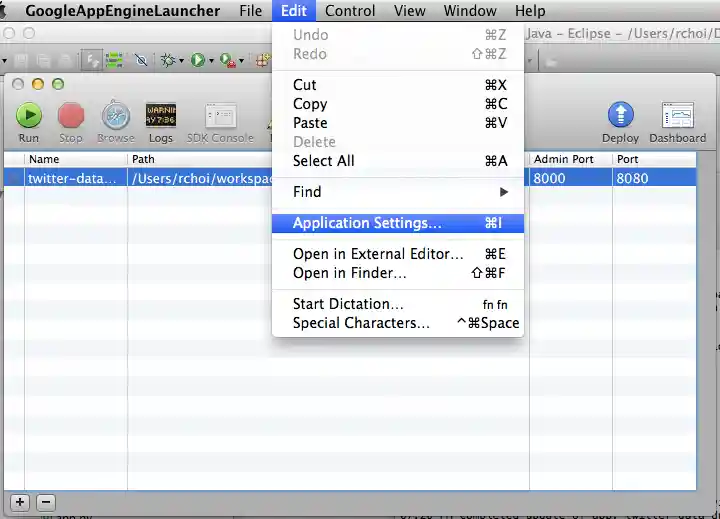Open the Logs console icon
The width and height of the screenshot is (720, 519).
[x=160, y=116]
